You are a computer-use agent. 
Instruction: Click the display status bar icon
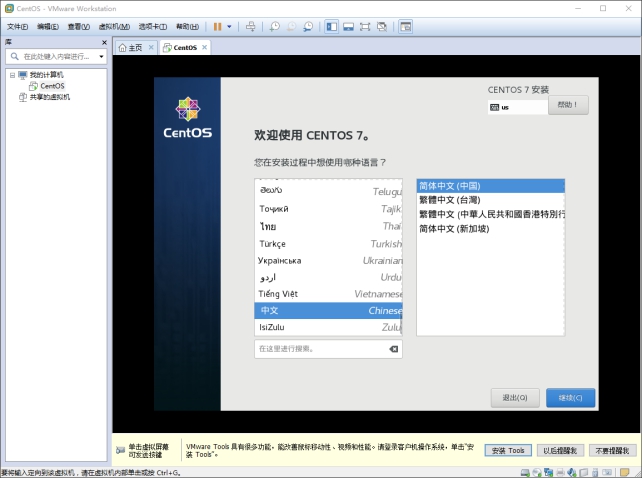(607, 473)
